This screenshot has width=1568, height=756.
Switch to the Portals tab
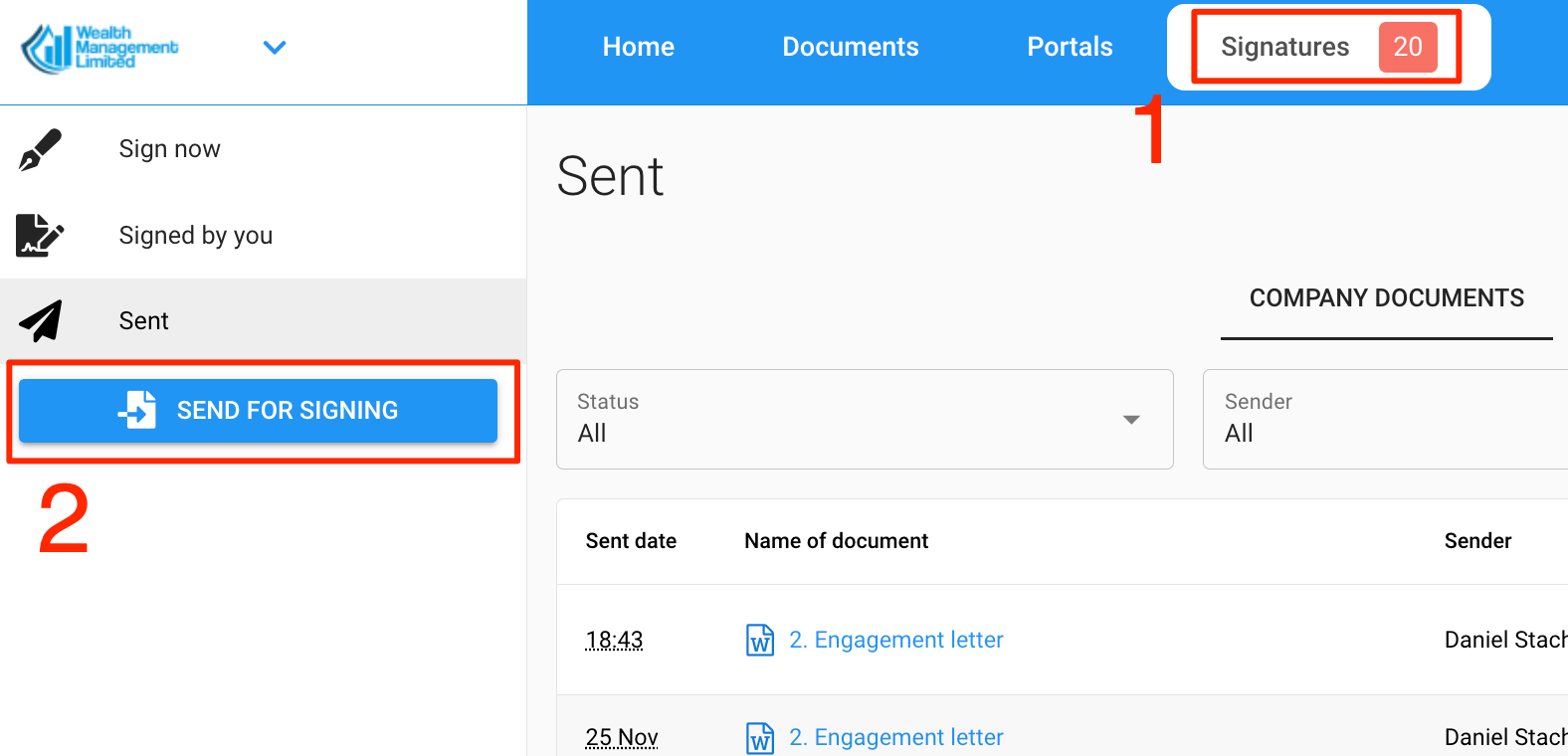pos(1070,47)
